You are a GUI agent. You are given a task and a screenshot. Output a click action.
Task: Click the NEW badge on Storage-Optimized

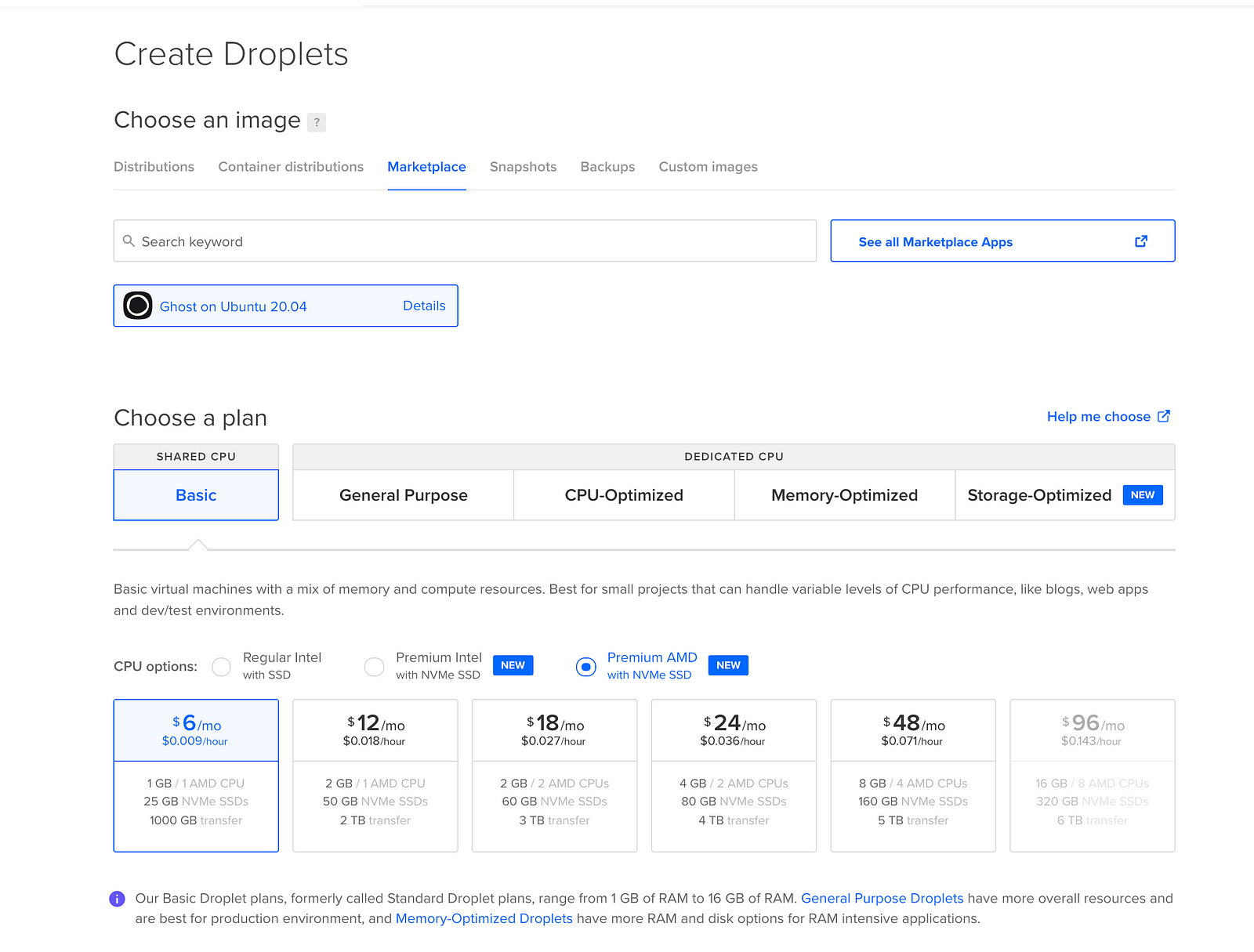(x=1143, y=495)
